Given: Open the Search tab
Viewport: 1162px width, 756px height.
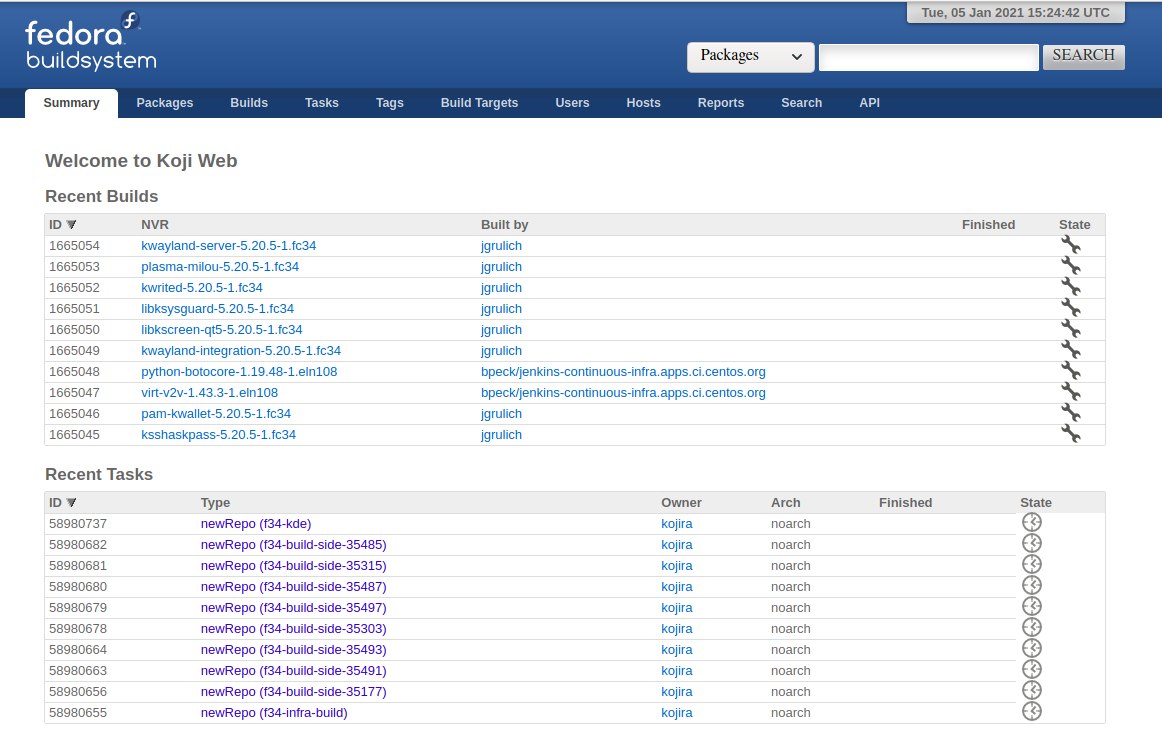Looking at the screenshot, I should [x=802, y=103].
